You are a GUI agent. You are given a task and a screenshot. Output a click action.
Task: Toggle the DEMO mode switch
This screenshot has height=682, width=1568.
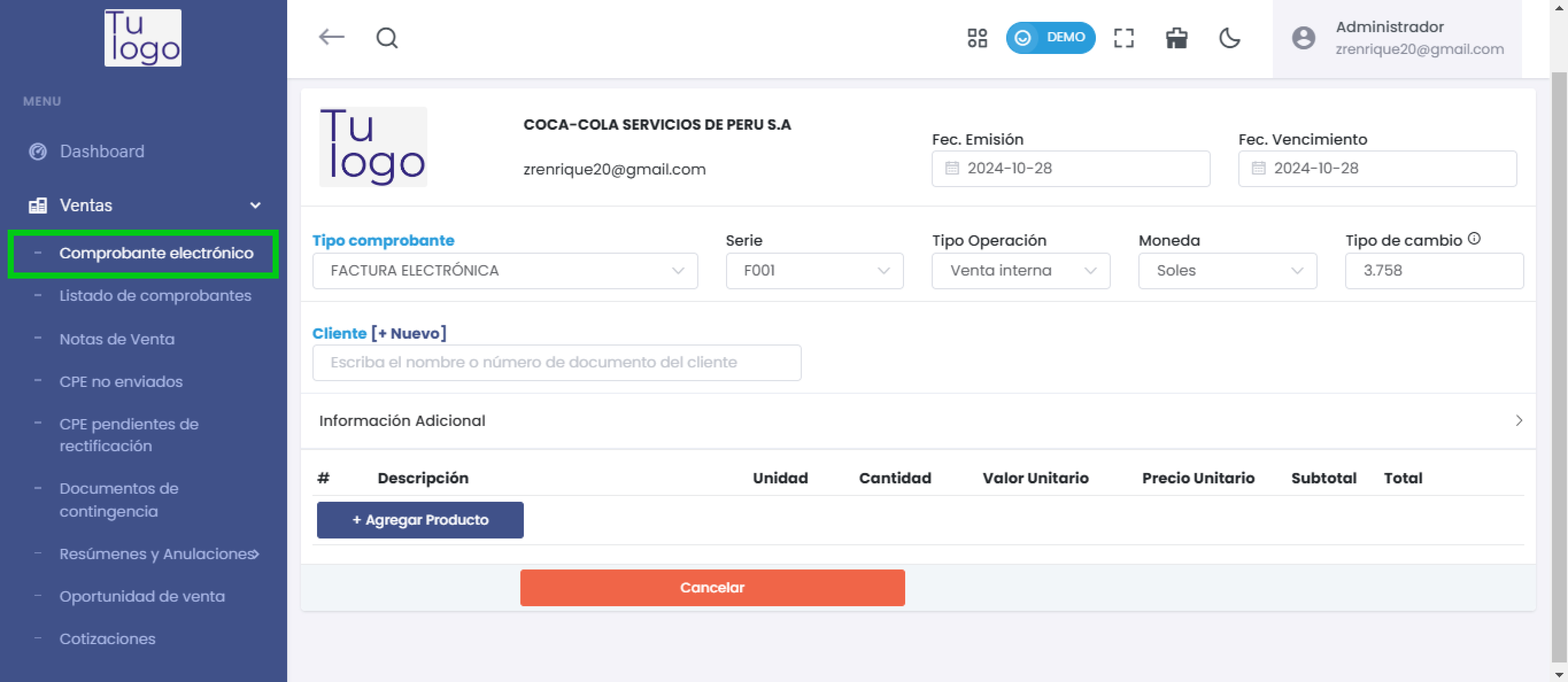(x=1051, y=38)
